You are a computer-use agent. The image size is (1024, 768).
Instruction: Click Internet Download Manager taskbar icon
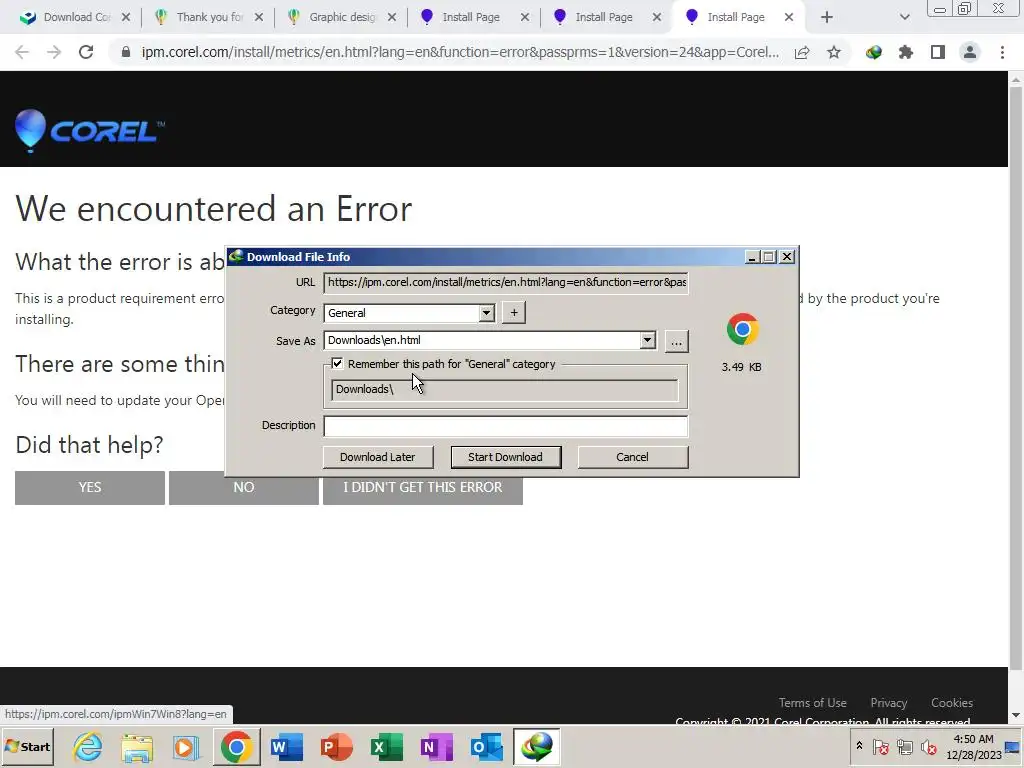537,746
